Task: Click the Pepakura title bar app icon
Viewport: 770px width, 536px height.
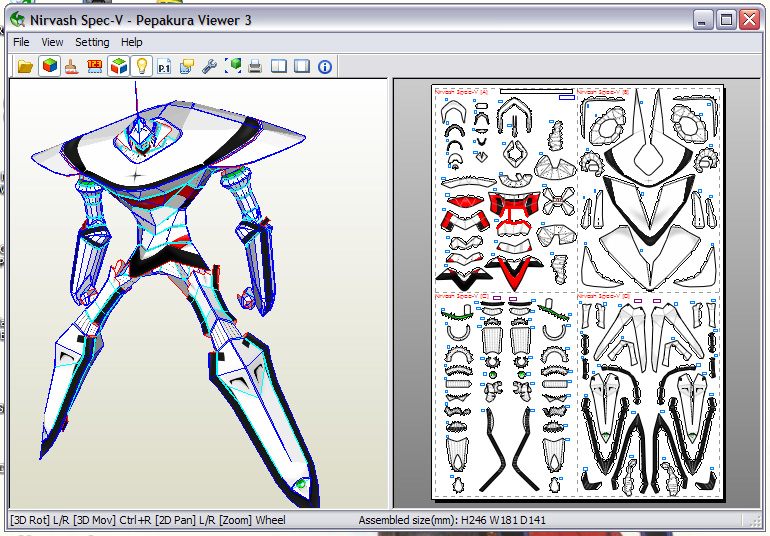Action: pos(18,20)
